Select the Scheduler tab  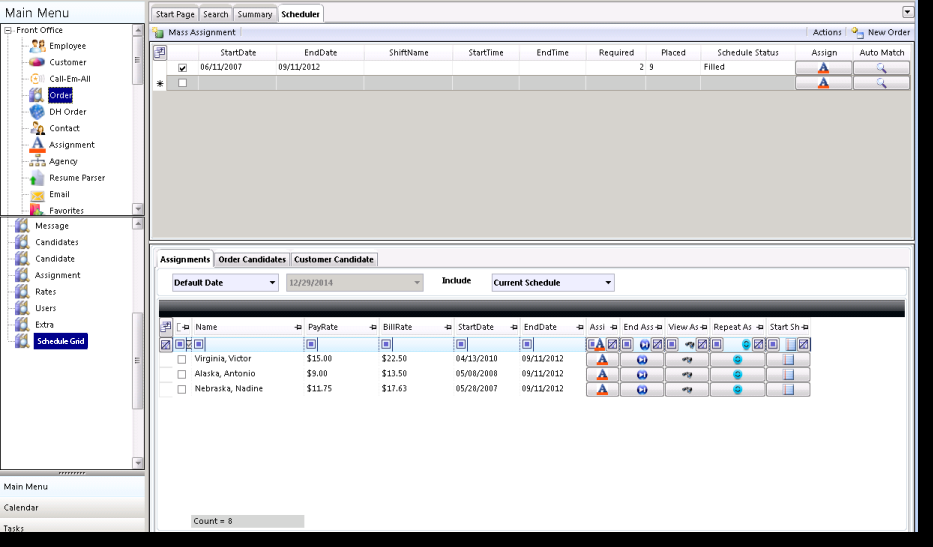click(300, 14)
